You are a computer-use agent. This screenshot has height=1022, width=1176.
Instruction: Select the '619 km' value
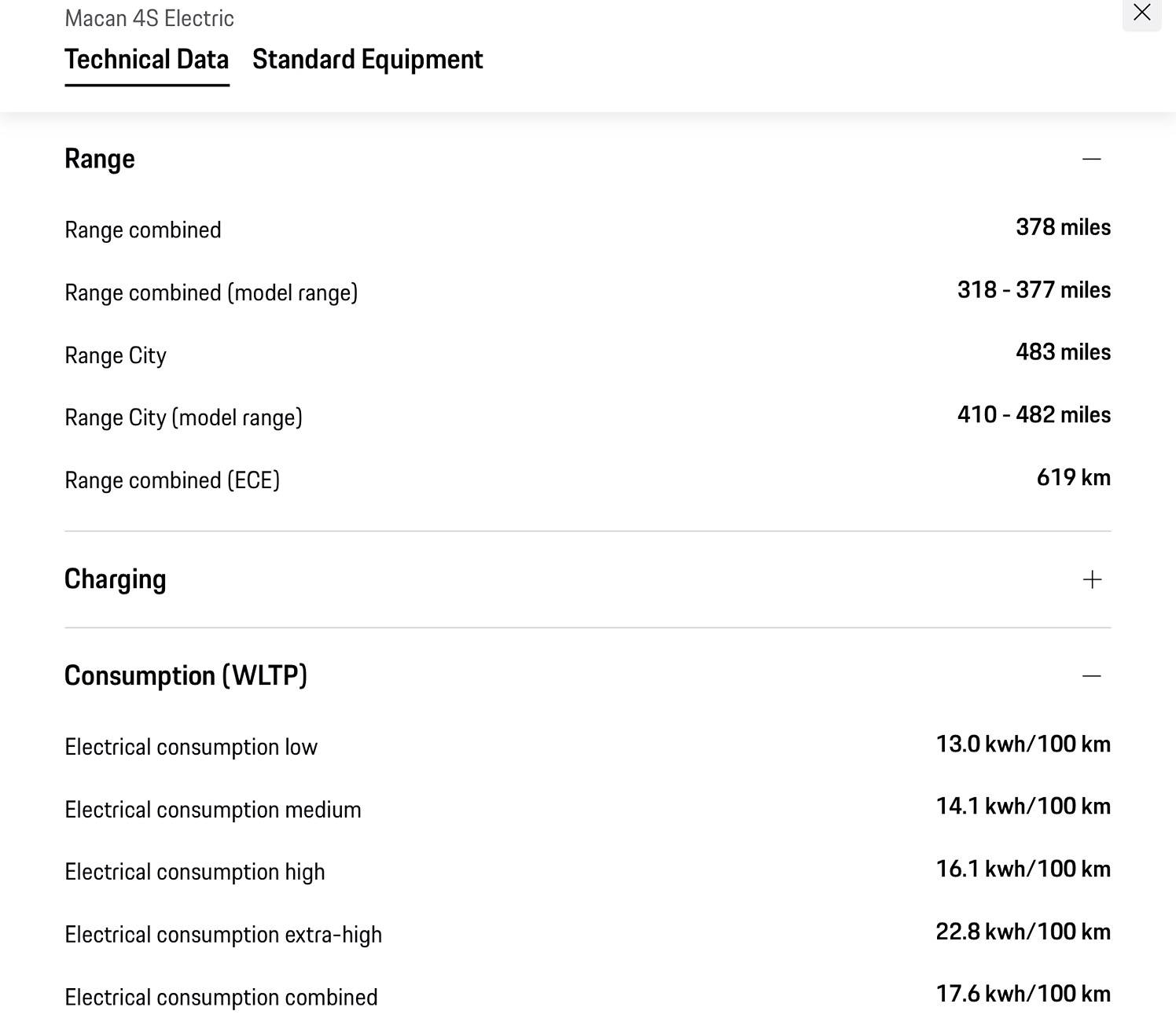pyautogui.click(x=1074, y=478)
